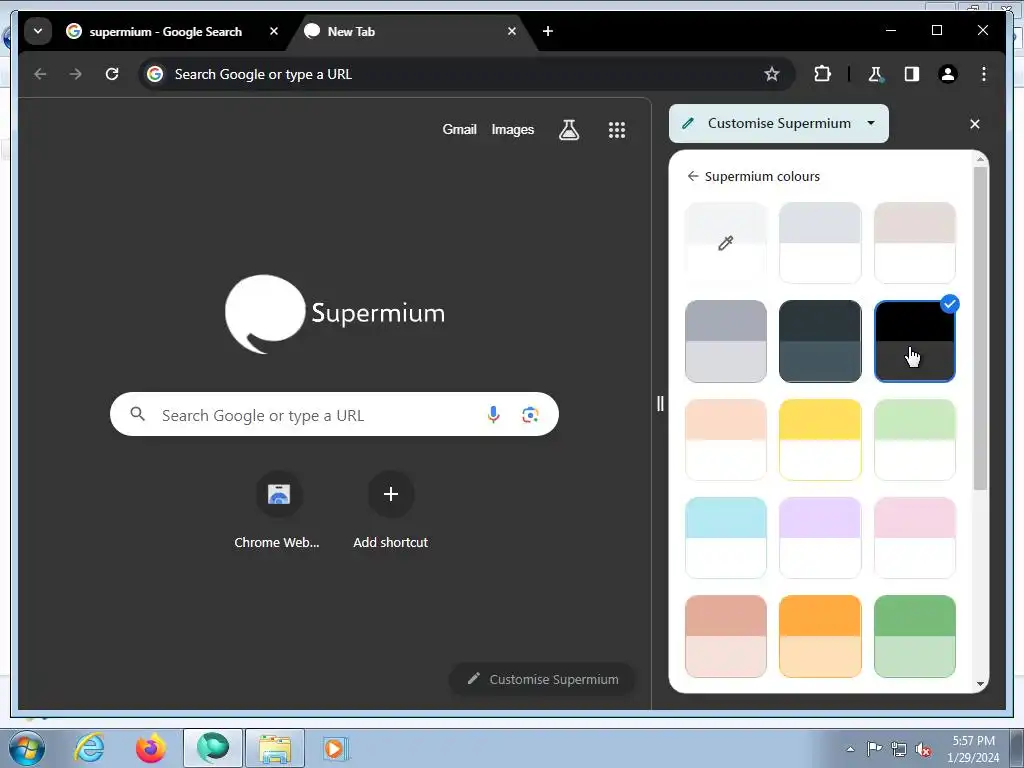Select the yellow colour swatch
Viewport: 1024px width, 768px height.
coord(820,440)
